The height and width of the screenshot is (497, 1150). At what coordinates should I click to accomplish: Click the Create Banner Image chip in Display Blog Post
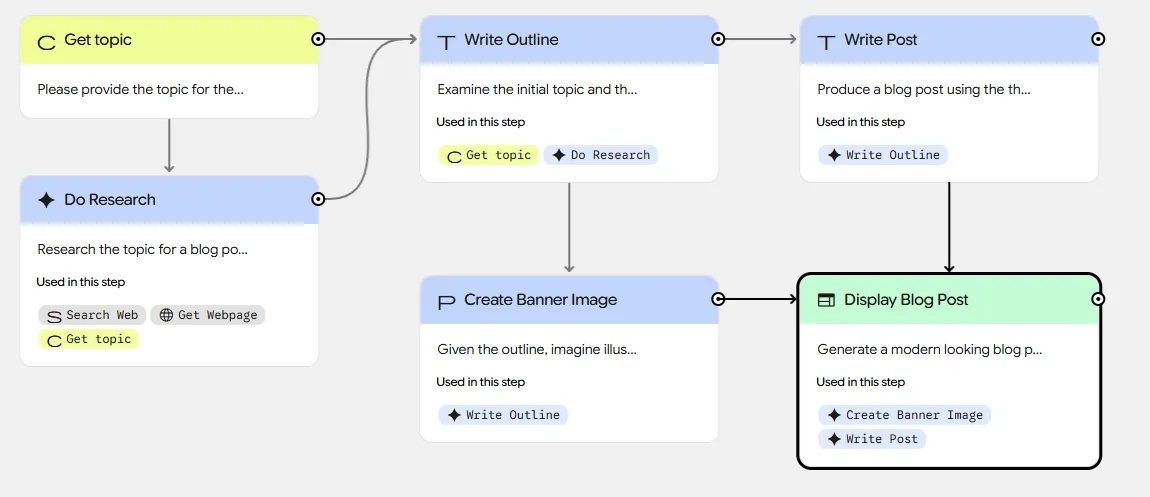[x=905, y=415]
